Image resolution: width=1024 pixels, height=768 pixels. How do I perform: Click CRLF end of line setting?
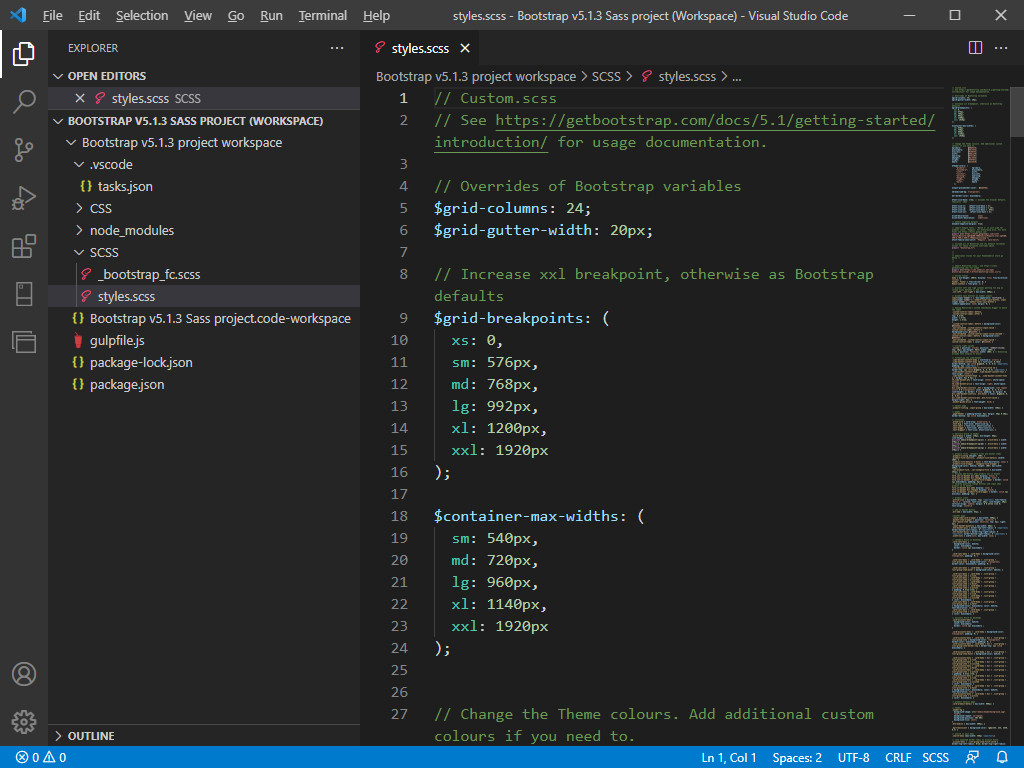pyautogui.click(x=898, y=758)
